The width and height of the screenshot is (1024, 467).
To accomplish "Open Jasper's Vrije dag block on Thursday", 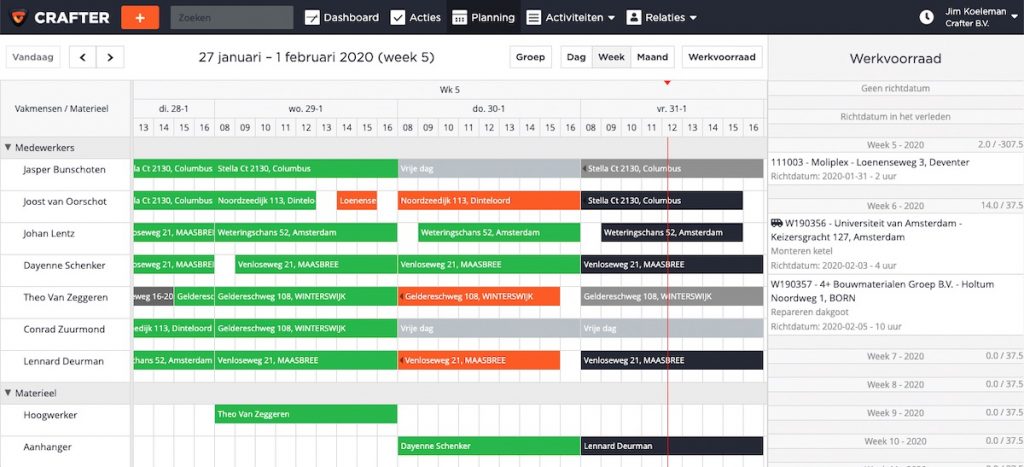I will click(488, 169).
